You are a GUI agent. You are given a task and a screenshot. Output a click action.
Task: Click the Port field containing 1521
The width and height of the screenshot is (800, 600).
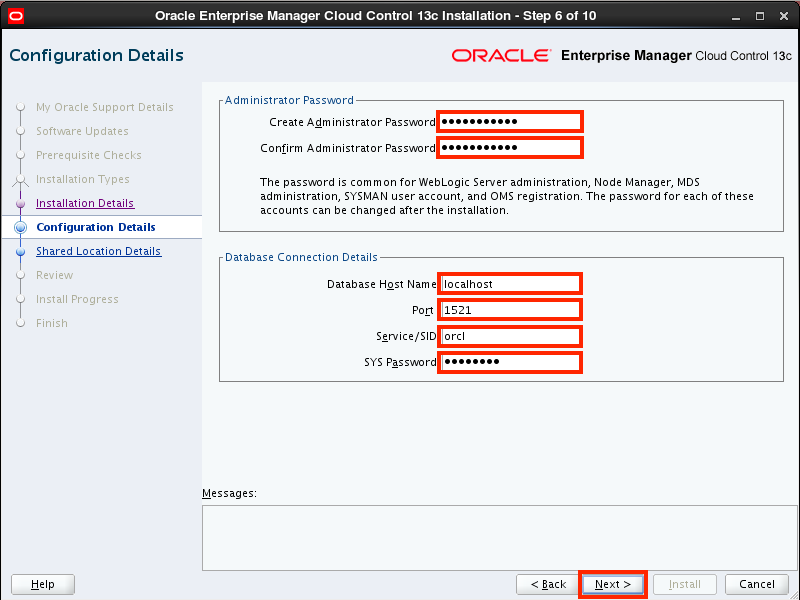pyautogui.click(x=510, y=310)
